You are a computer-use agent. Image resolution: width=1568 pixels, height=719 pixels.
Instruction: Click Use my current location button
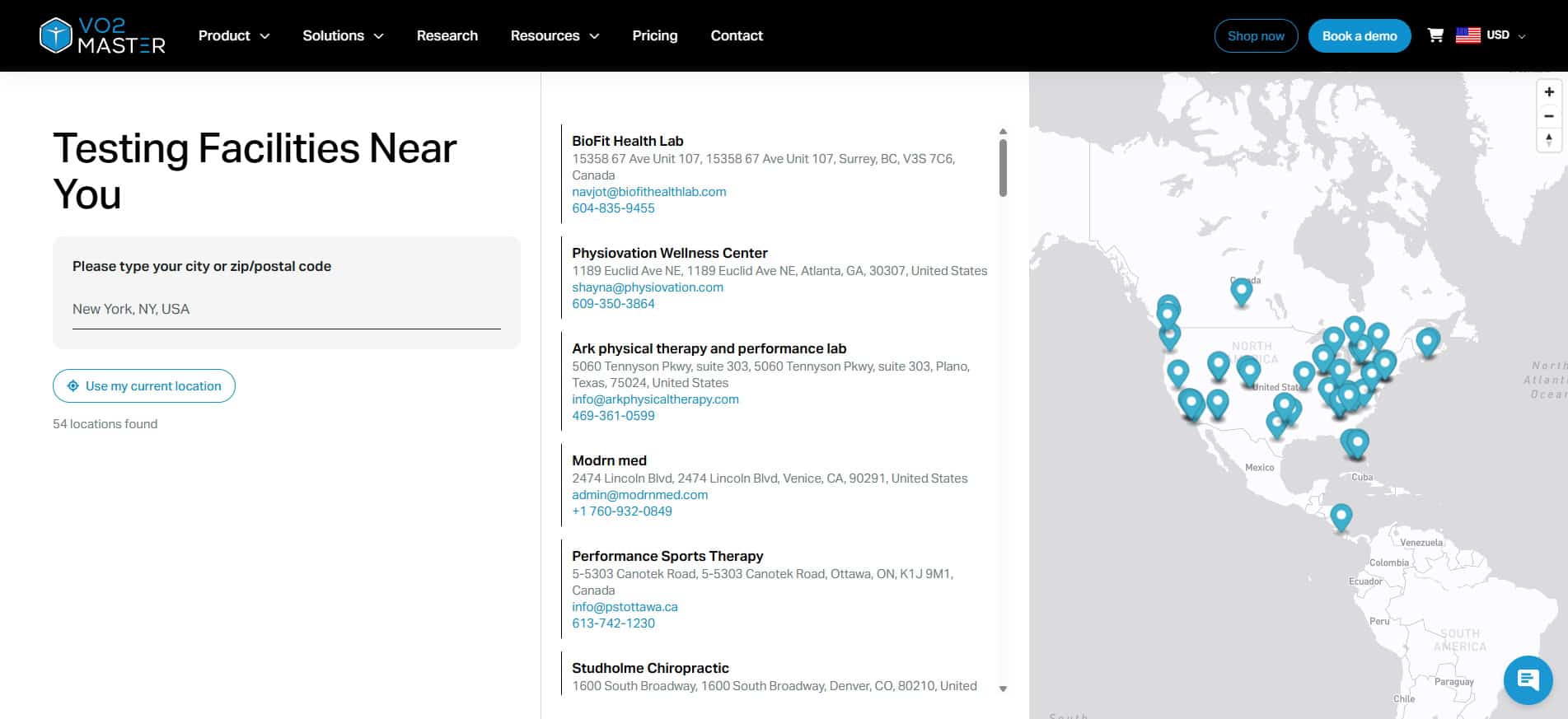click(144, 385)
